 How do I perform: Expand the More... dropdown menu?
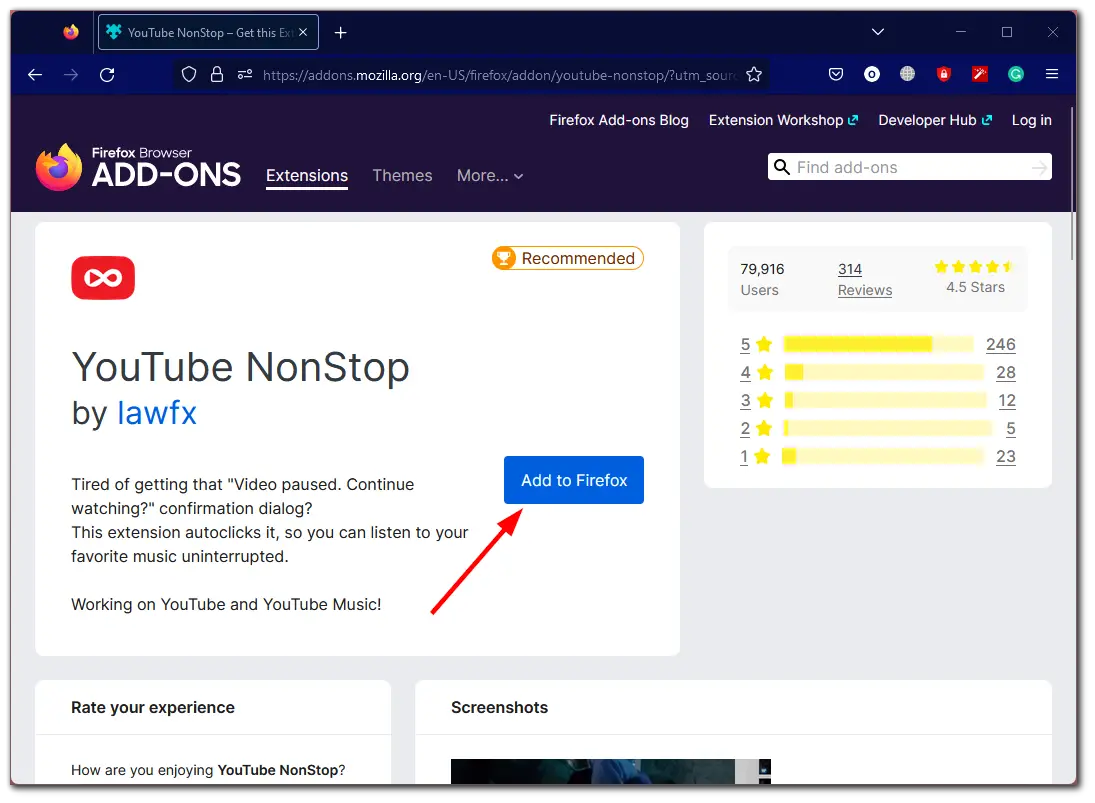(490, 176)
